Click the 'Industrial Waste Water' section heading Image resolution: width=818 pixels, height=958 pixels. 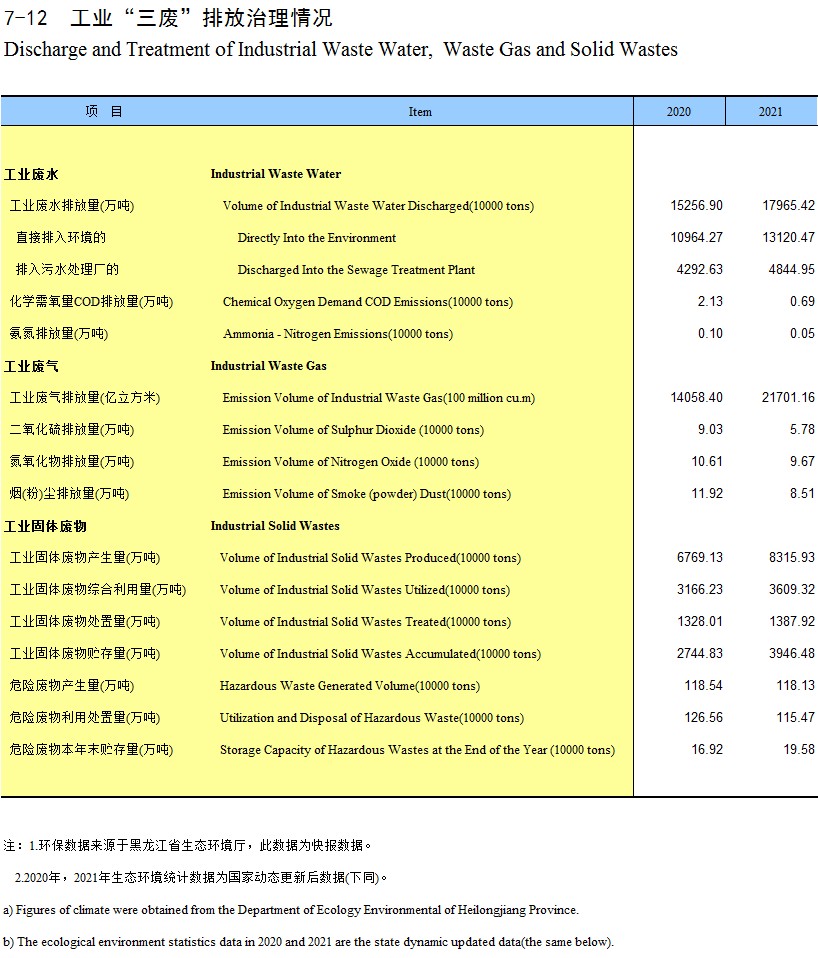[276, 174]
